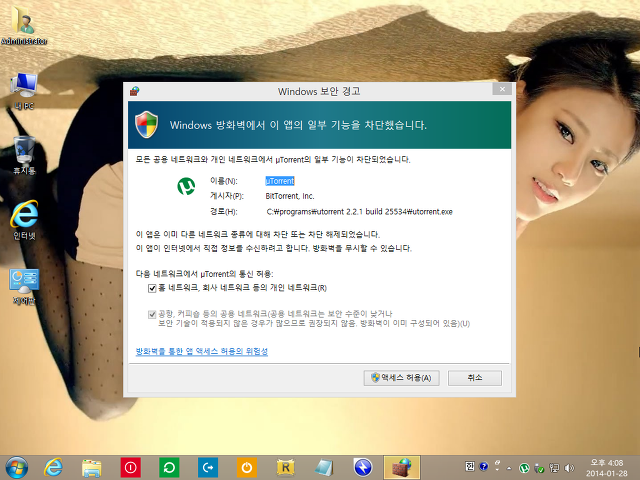The height and width of the screenshot is (480, 640).
Task: Click the utorrent.exe path text
Action: point(360,211)
